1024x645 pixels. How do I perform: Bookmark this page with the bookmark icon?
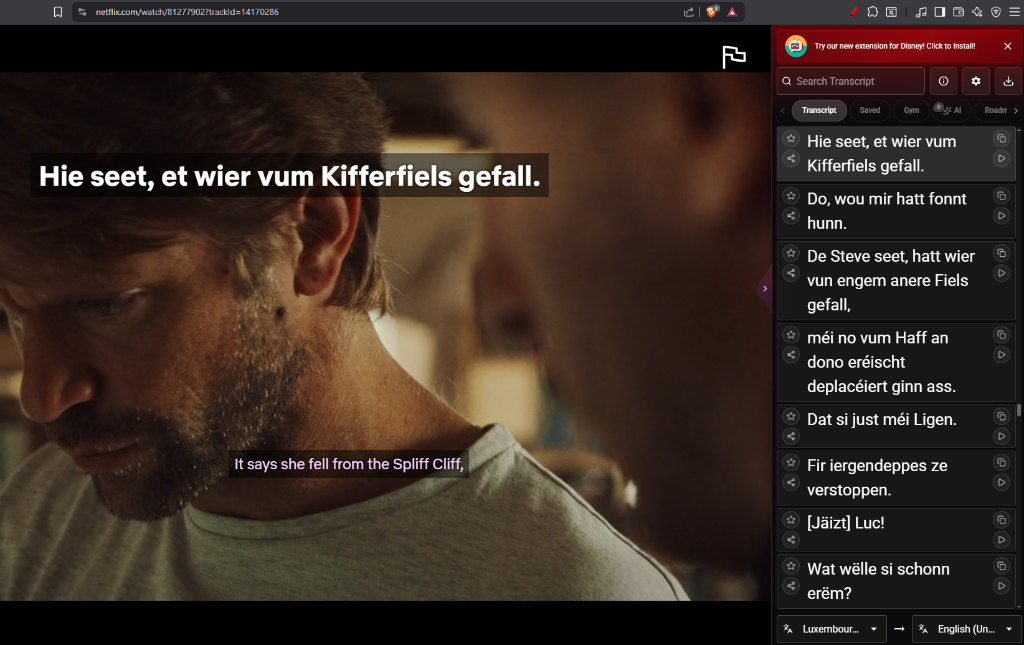(x=57, y=12)
